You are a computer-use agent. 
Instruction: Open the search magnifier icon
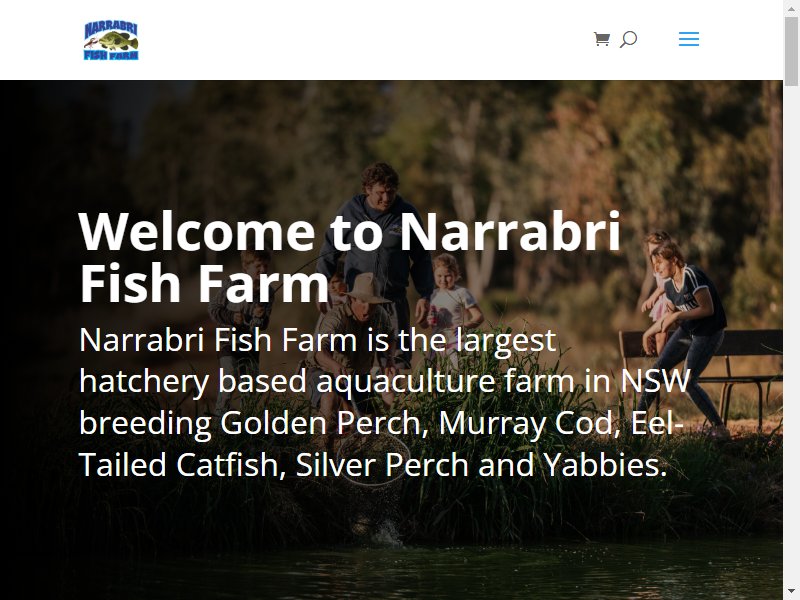pos(628,39)
